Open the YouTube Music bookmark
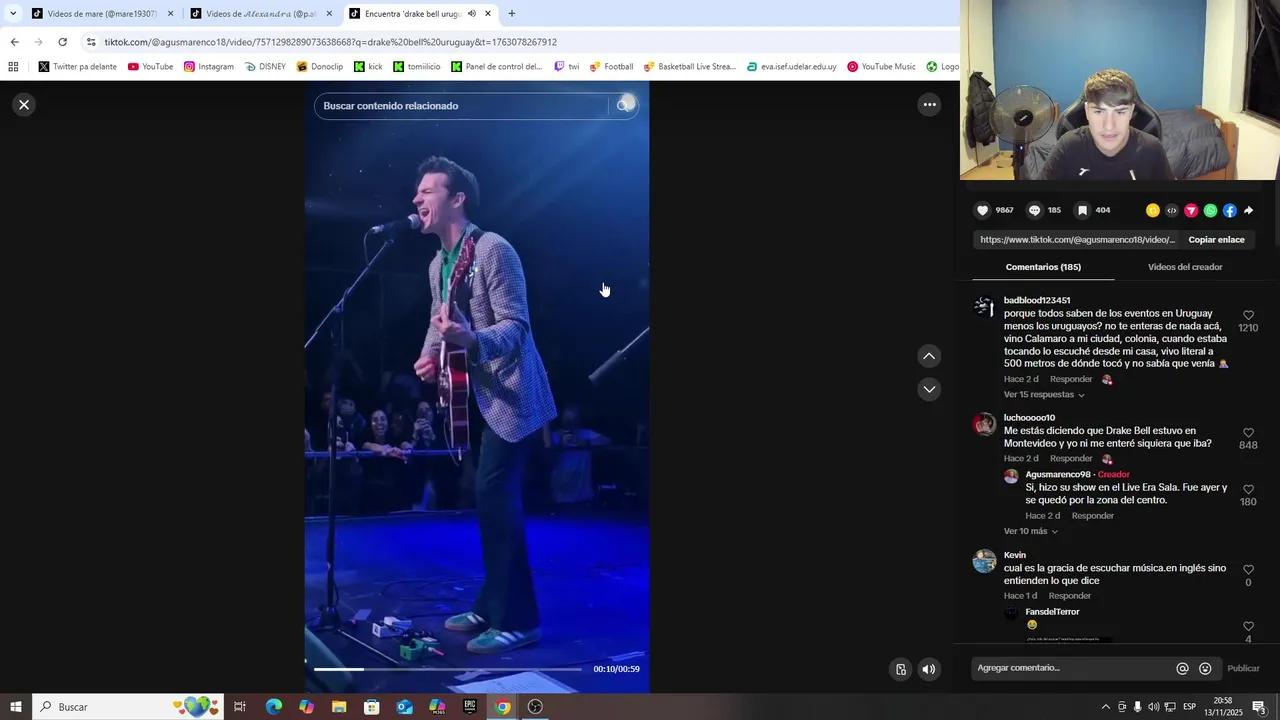The width and height of the screenshot is (1280, 720). pyautogui.click(x=881, y=67)
